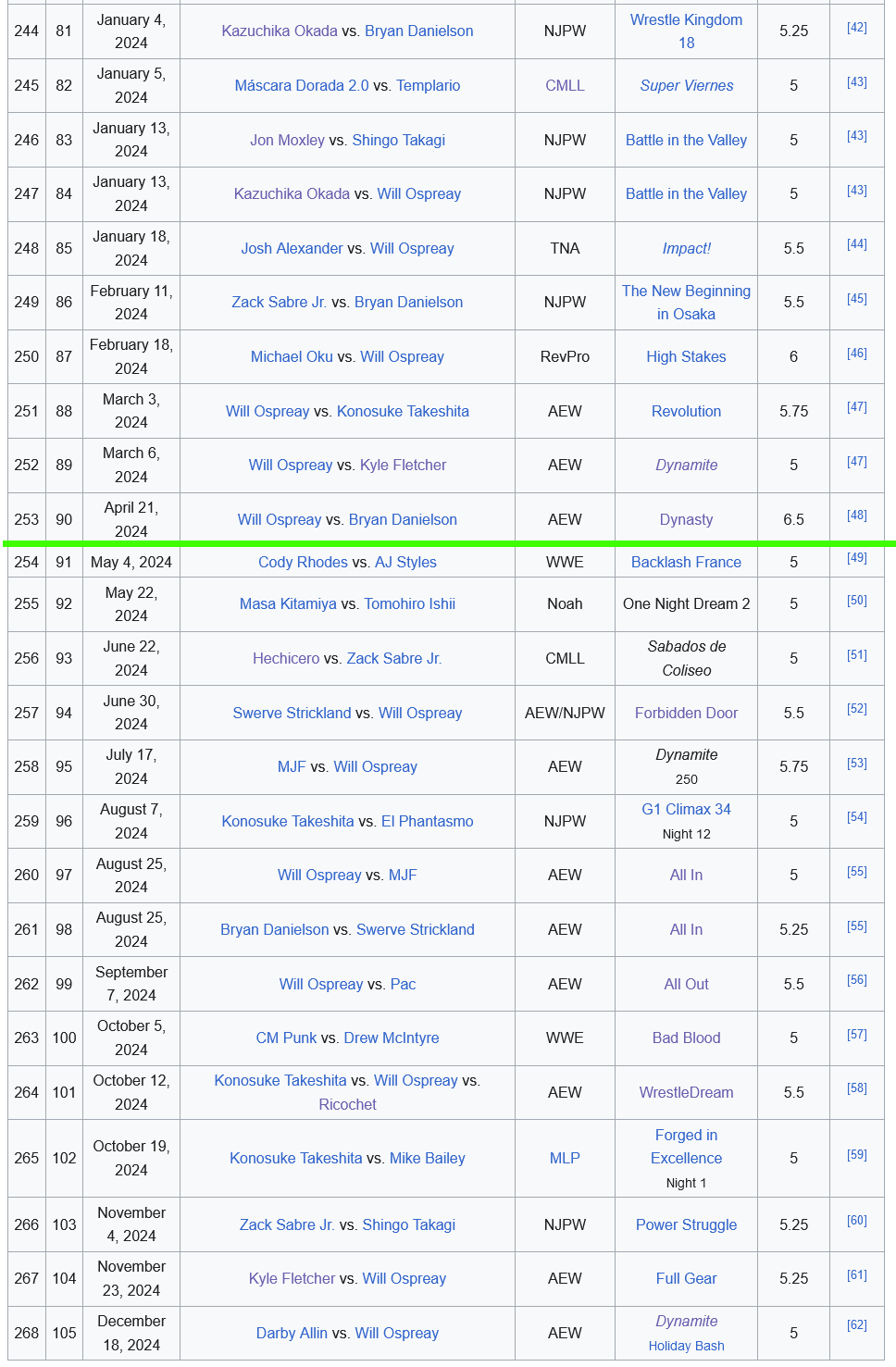This screenshot has height=1367, width=896.
Task: Open the Full Gear event link
Action: (x=686, y=1278)
